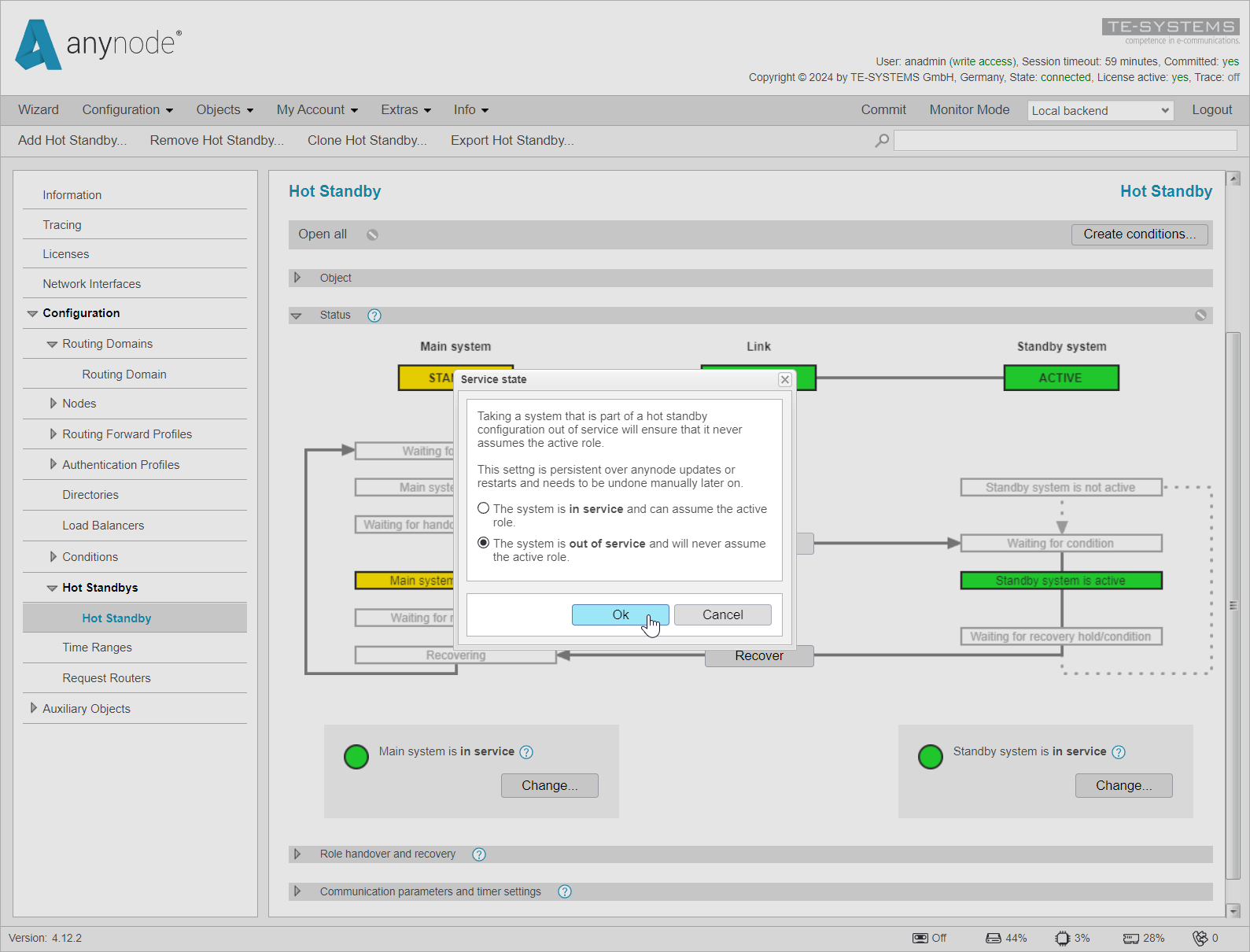The width and height of the screenshot is (1250, 952).
Task: Click the icon at right of Status bar
Action: click(x=1200, y=315)
